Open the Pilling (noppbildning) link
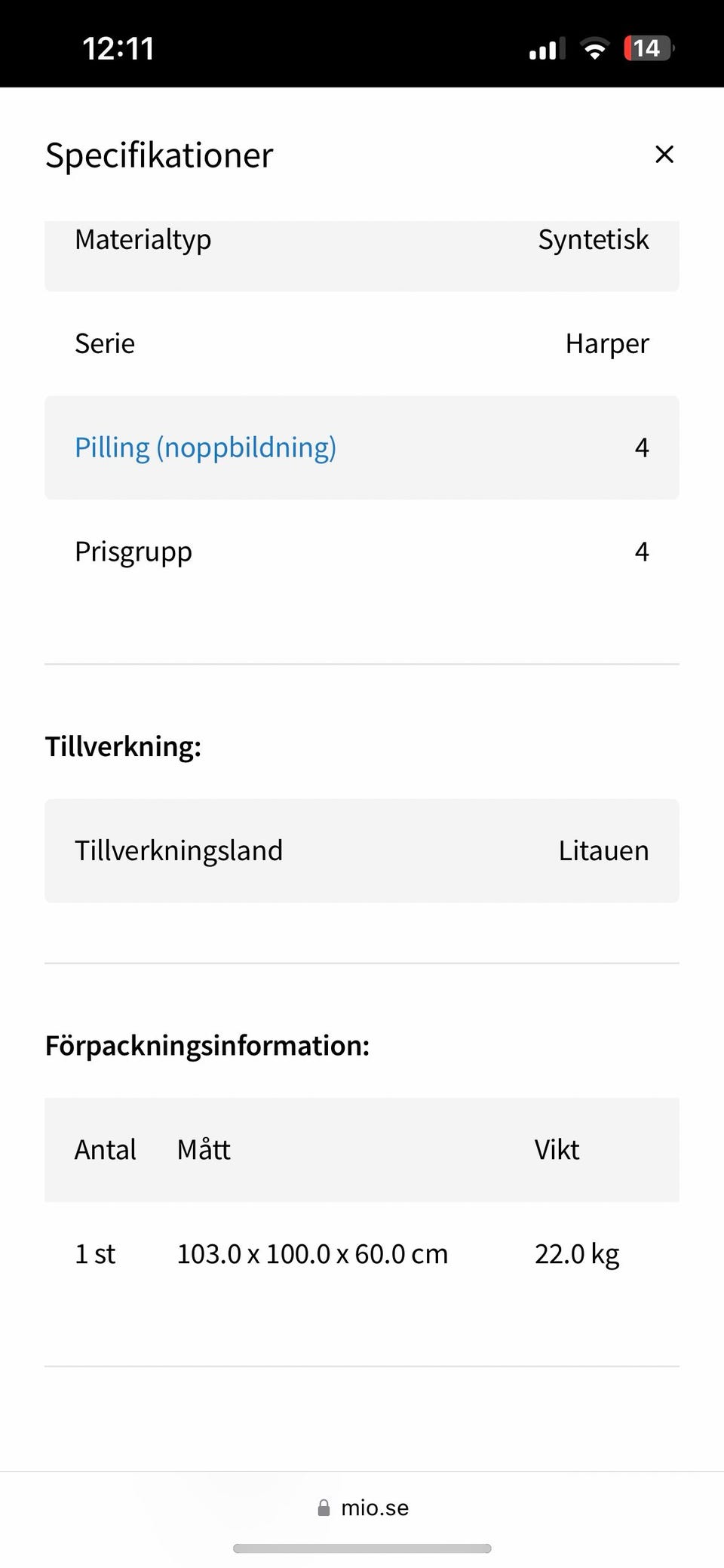724x1568 pixels. (205, 447)
